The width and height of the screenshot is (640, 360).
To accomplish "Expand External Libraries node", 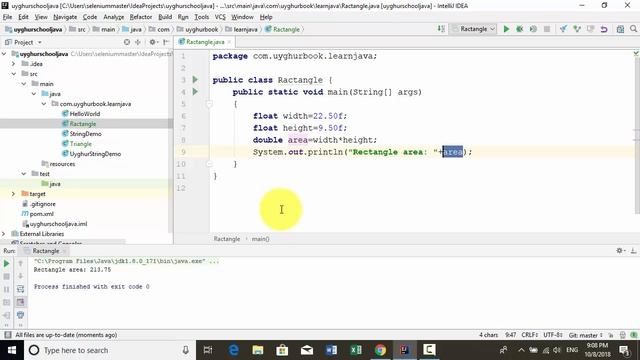I will [4, 234].
